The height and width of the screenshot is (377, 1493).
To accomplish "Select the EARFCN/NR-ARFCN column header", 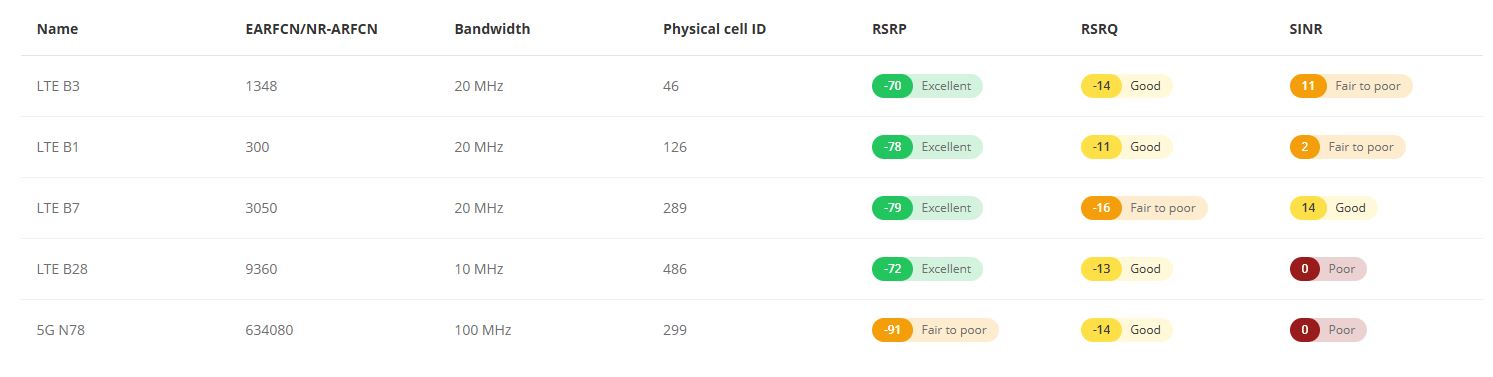I will coord(311,29).
